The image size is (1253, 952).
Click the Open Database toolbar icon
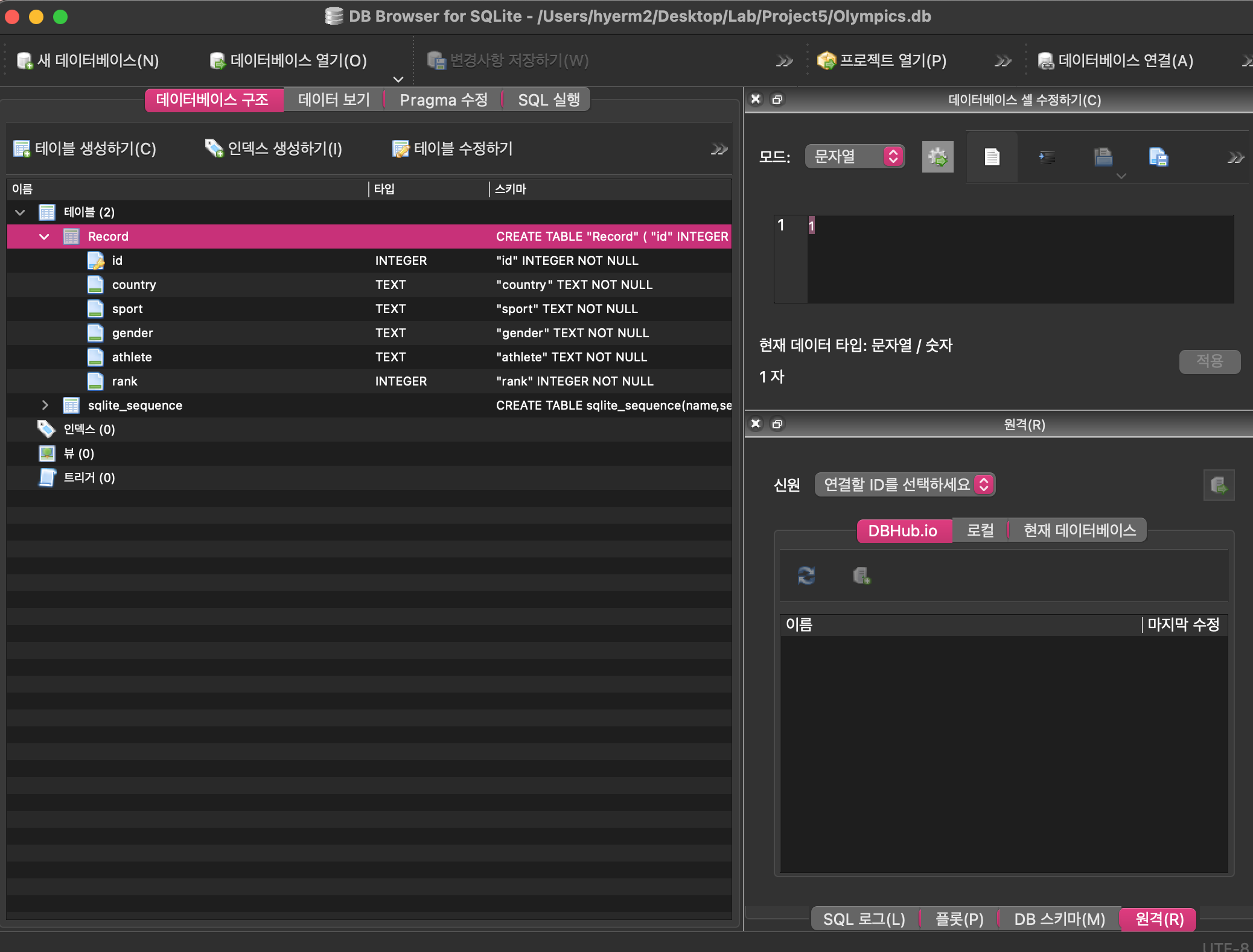tap(217, 61)
